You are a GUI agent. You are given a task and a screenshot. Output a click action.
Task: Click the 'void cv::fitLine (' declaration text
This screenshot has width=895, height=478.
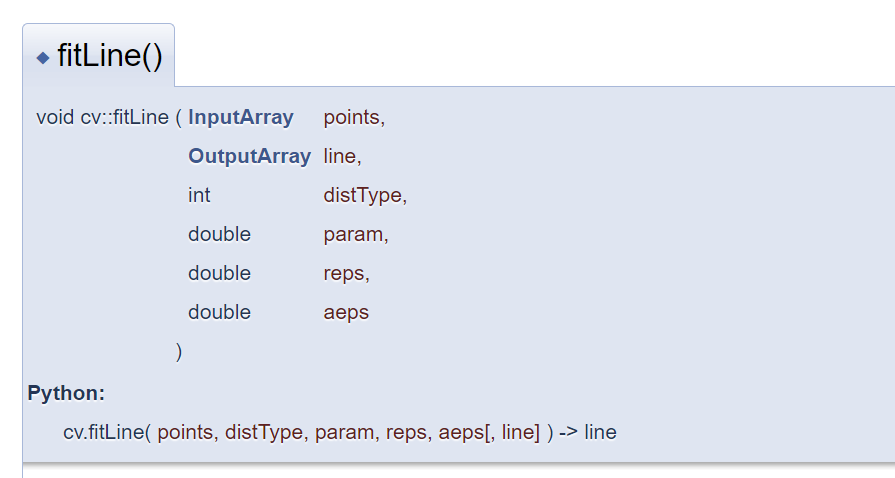coord(108,117)
